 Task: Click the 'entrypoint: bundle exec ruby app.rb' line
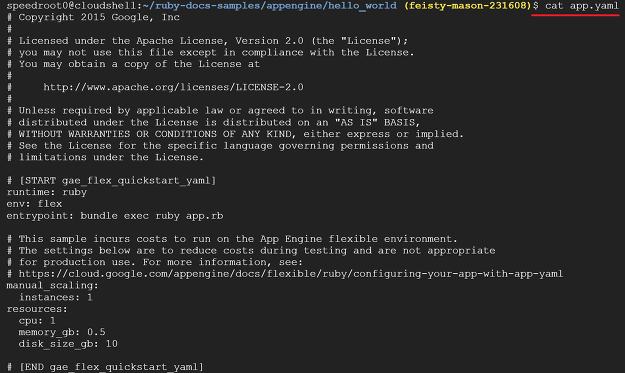point(115,216)
